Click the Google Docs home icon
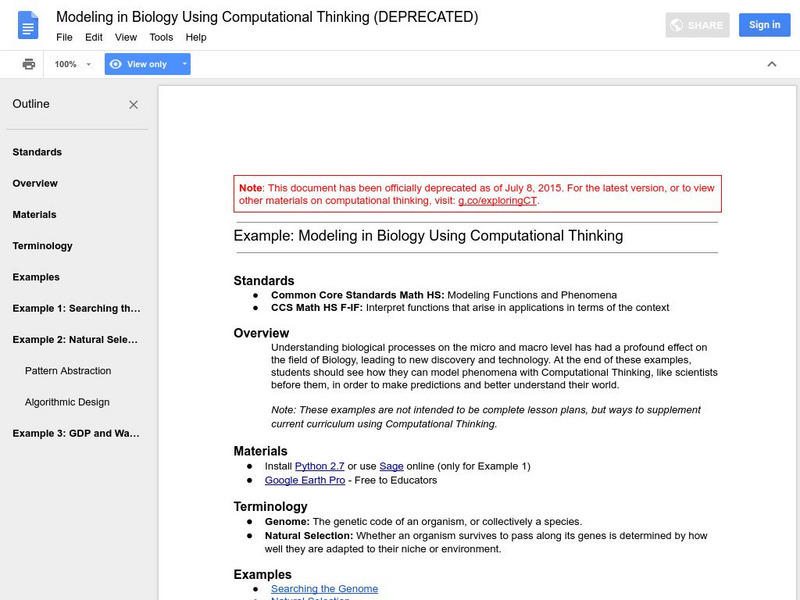Screen dimensions: 800x600 coord(28,25)
